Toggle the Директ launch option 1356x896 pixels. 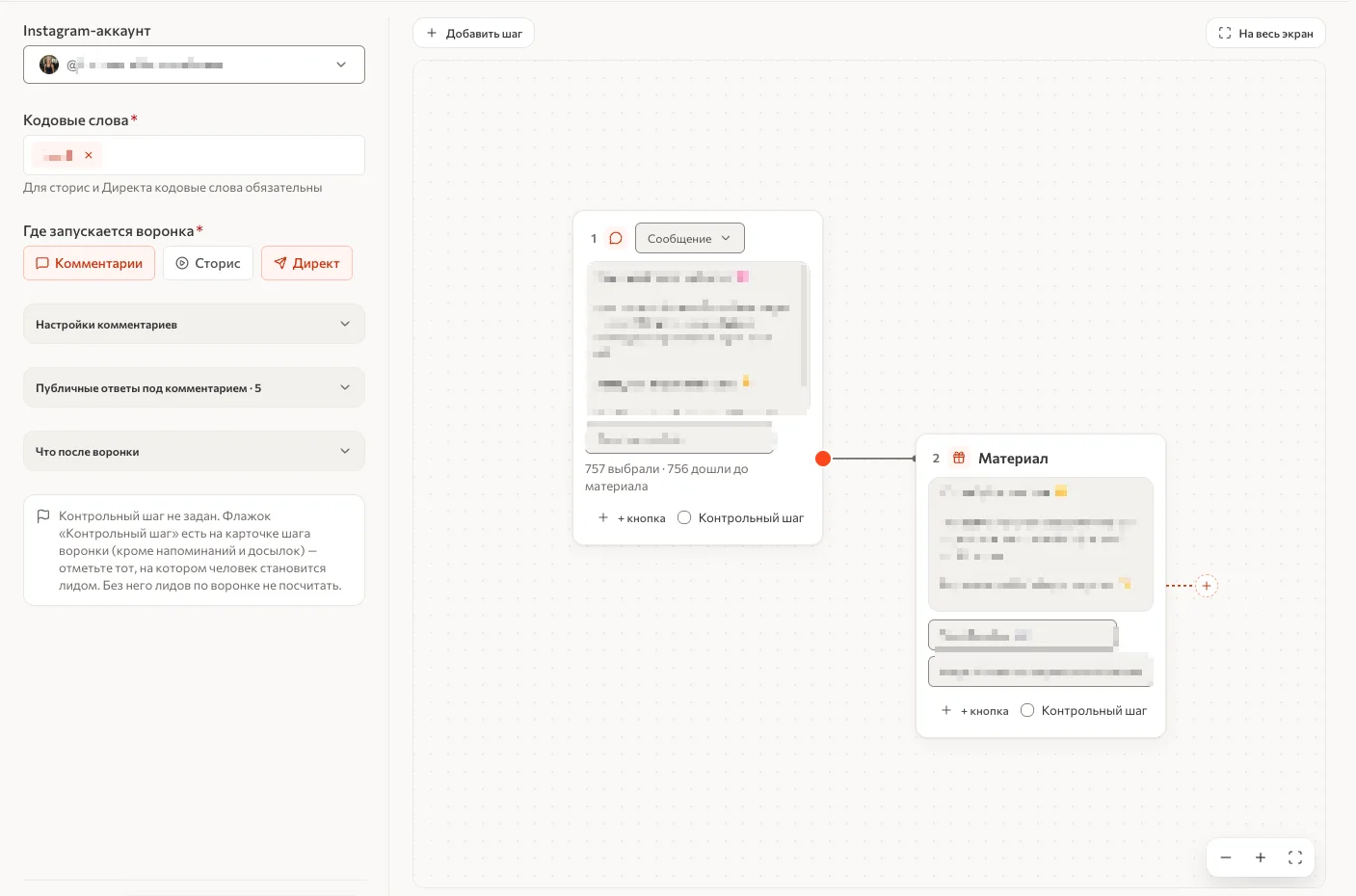pos(306,263)
